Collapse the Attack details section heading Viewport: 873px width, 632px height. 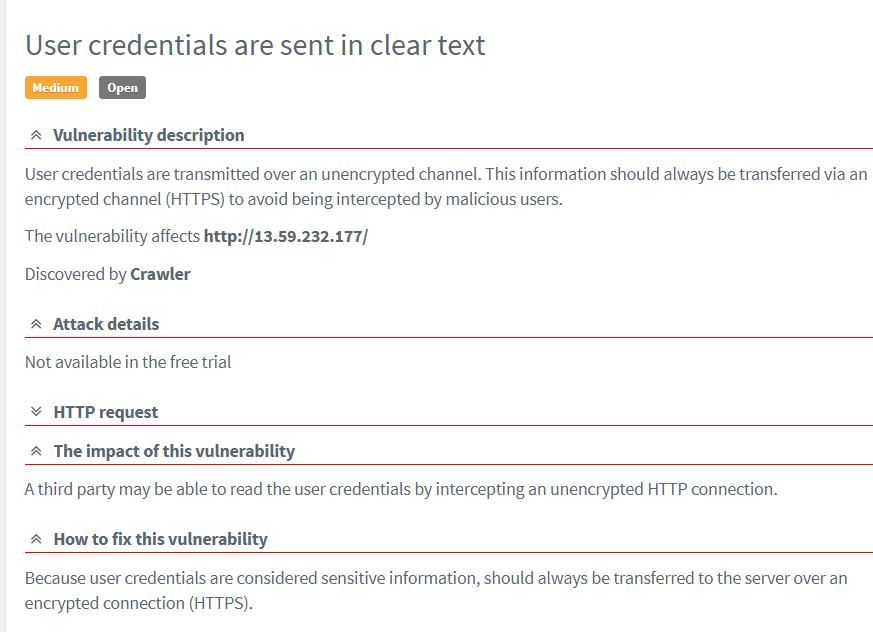(106, 324)
